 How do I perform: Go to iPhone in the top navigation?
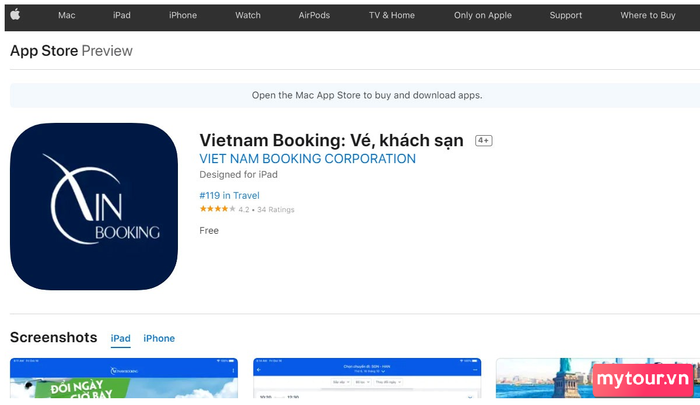pos(183,15)
